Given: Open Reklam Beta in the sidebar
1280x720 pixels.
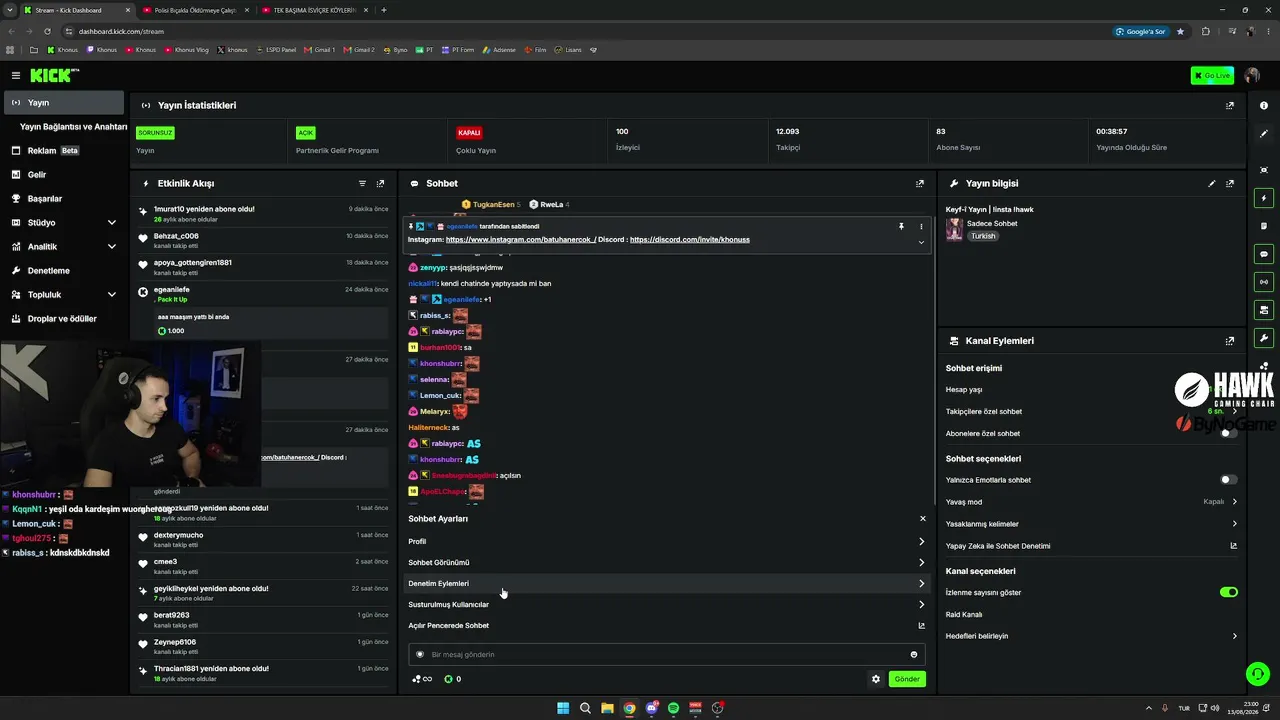Looking at the screenshot, I should coord(63,151).
